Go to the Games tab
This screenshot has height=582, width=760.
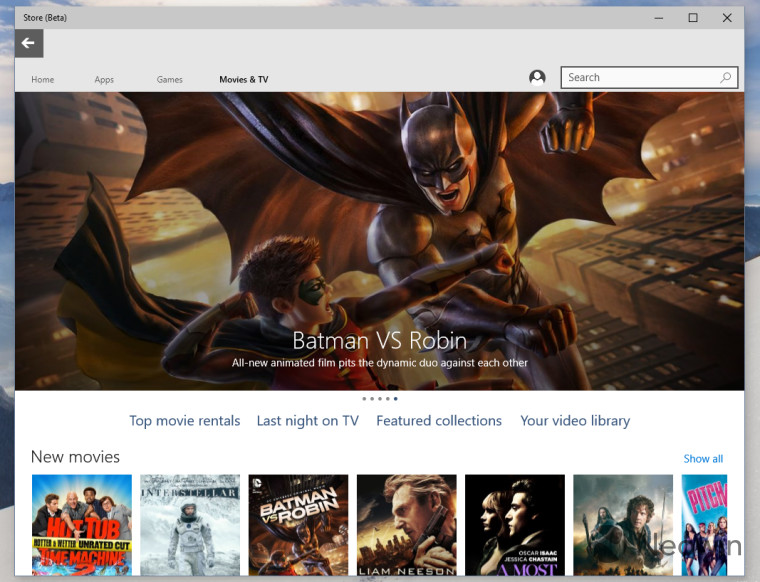(169, 80)
